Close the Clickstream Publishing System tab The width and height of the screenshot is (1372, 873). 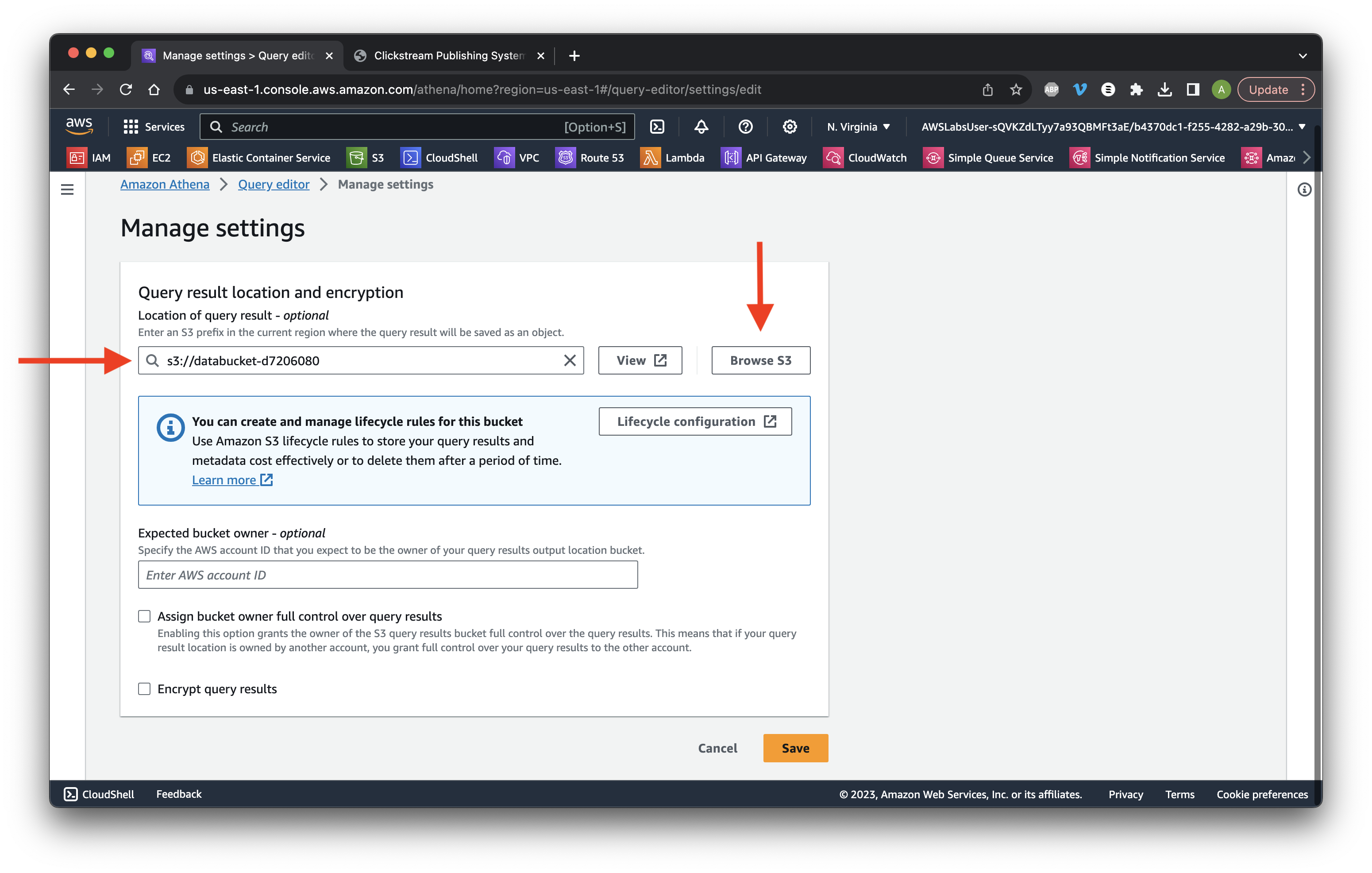[540, 55]
